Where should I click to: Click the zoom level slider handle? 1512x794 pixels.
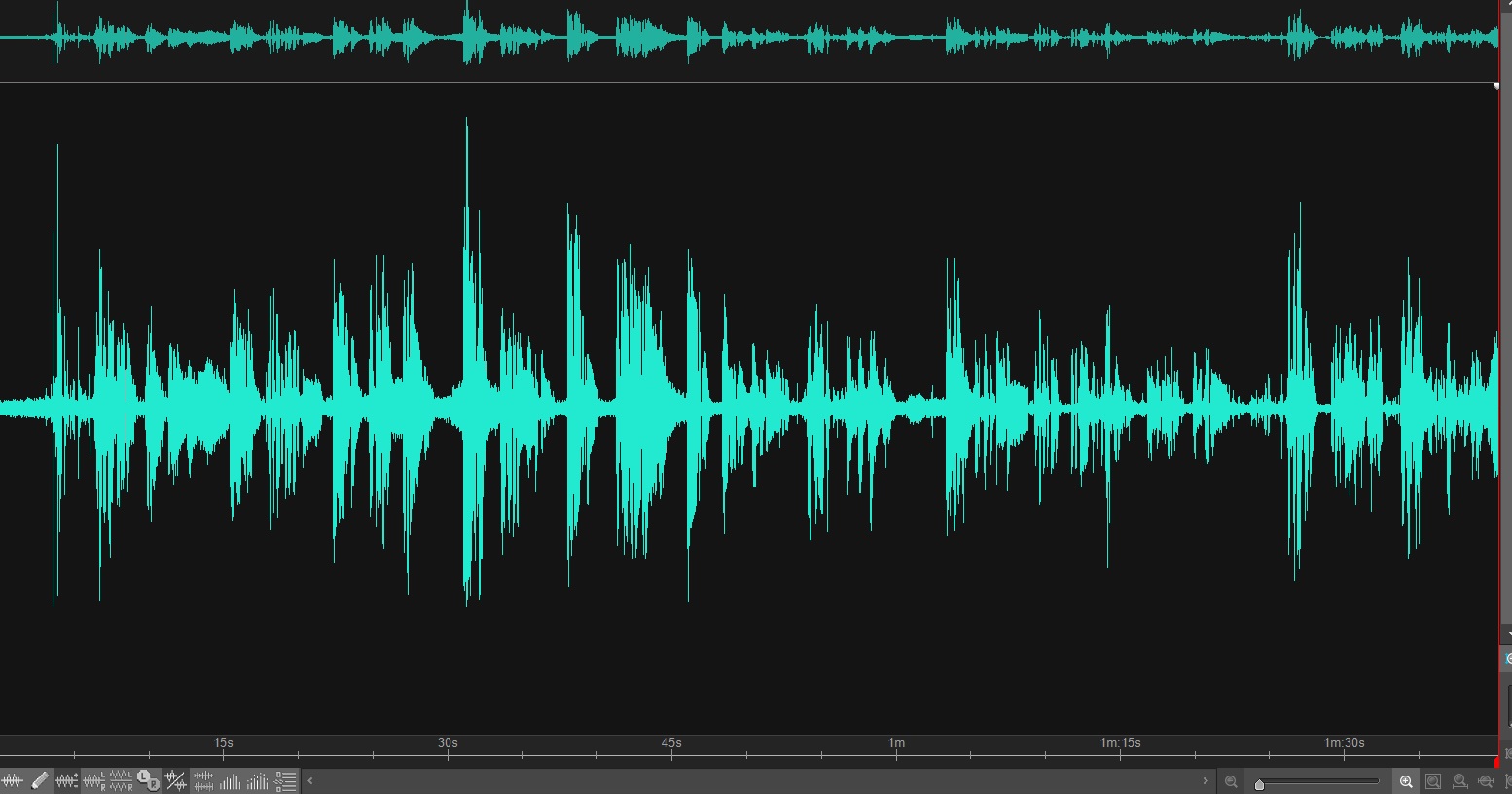[1259, 784]
